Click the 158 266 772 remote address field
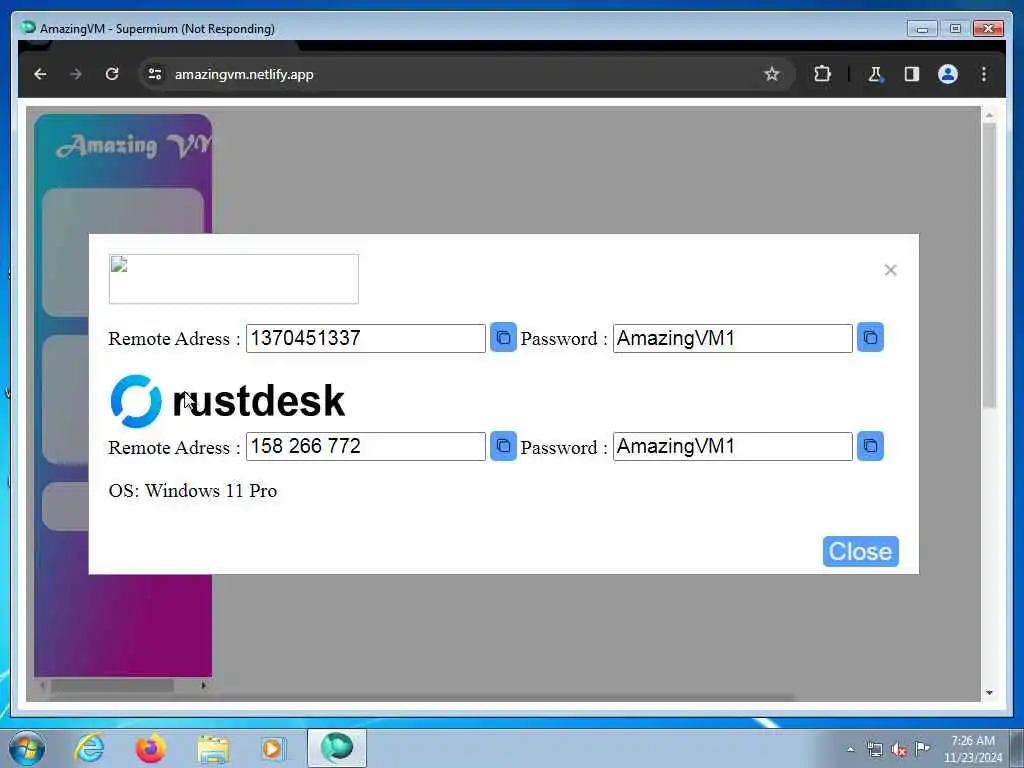Screen dimensions: 1024x768 coord(366,447)
